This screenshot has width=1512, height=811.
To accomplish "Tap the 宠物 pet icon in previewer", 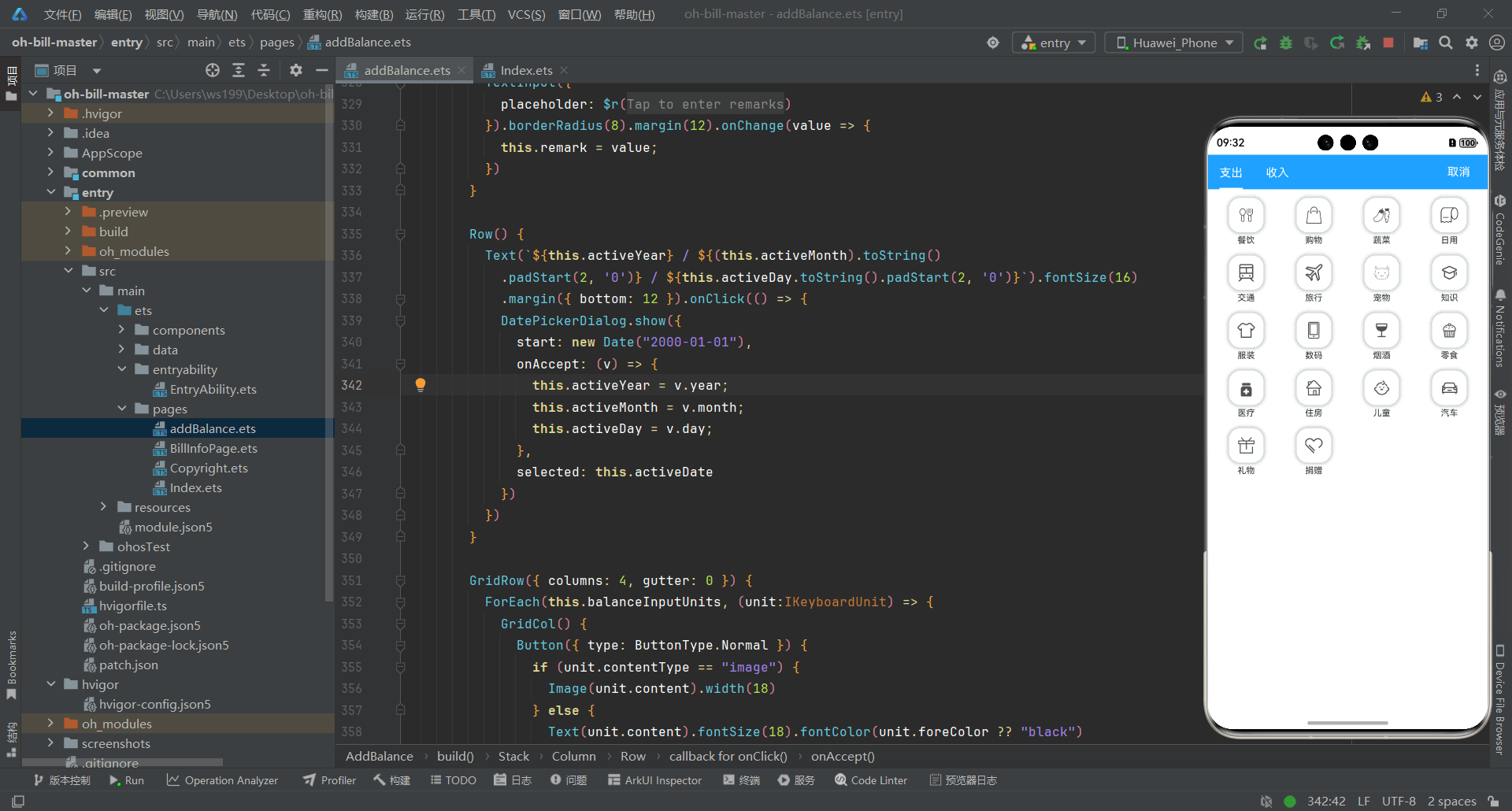I will click(x=1381, y=272).
